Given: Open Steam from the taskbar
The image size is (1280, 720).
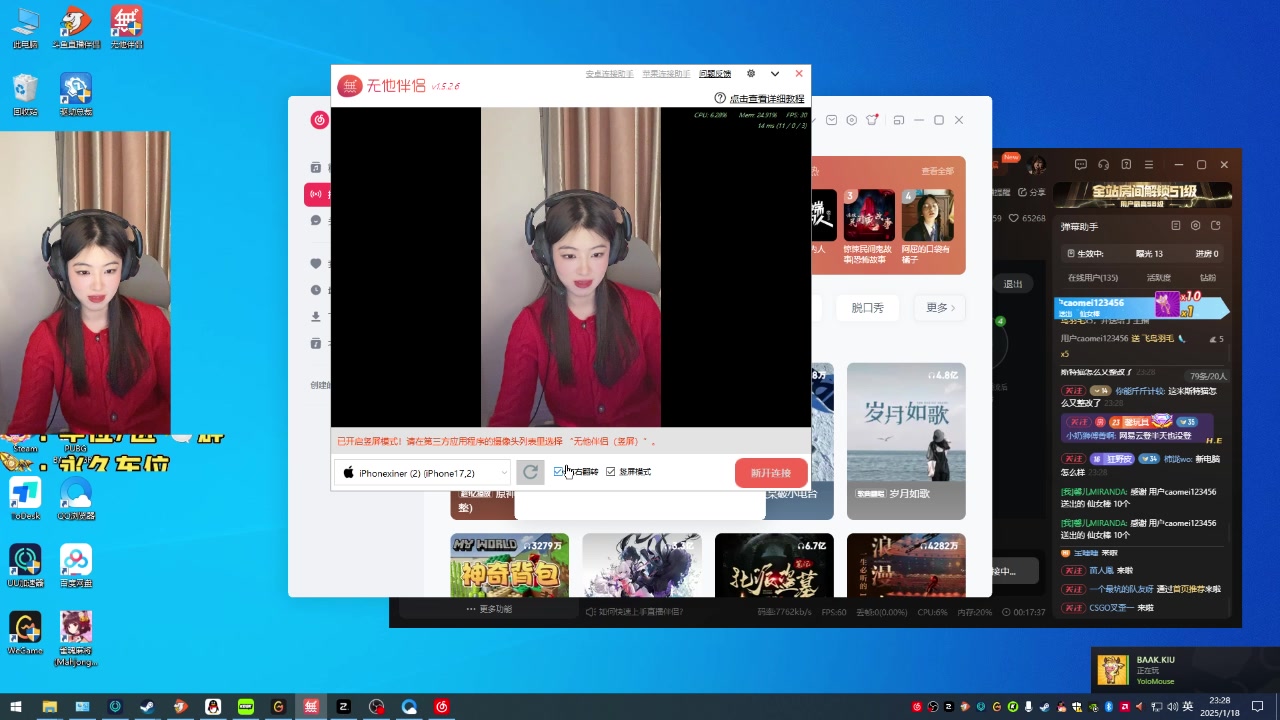Looking at the screenshot, I should [147, 707].
